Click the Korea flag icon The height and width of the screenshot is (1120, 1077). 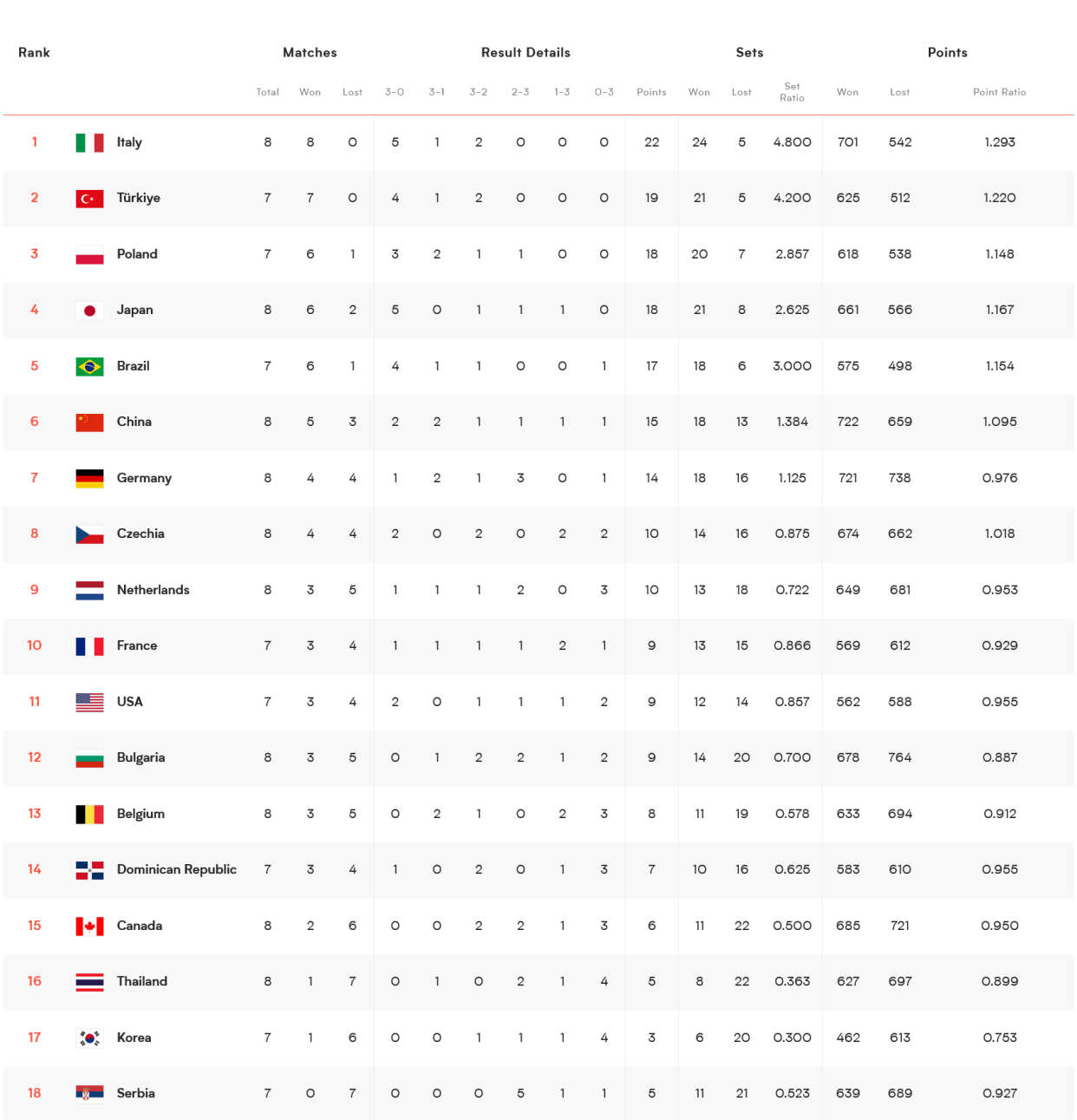89,1038
